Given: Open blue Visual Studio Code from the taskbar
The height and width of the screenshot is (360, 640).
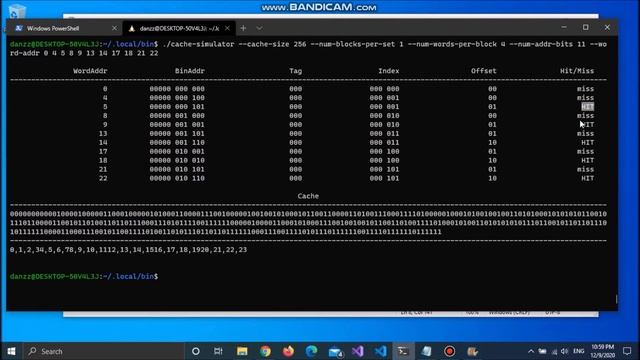Looking at the screenshot, I should coord(380,351).
